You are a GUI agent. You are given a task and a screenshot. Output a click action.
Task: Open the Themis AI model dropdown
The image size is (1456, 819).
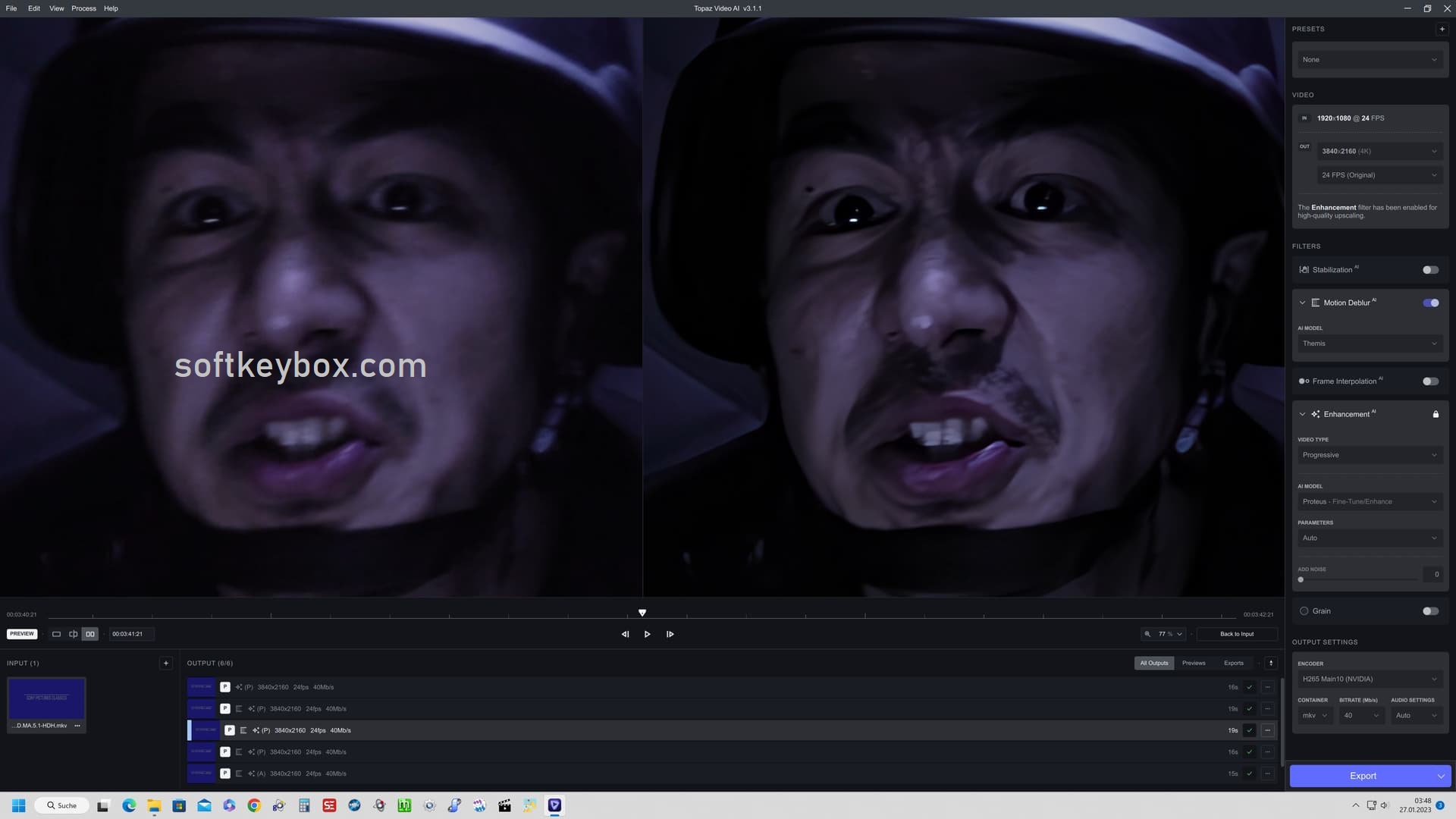[1370, 344]
